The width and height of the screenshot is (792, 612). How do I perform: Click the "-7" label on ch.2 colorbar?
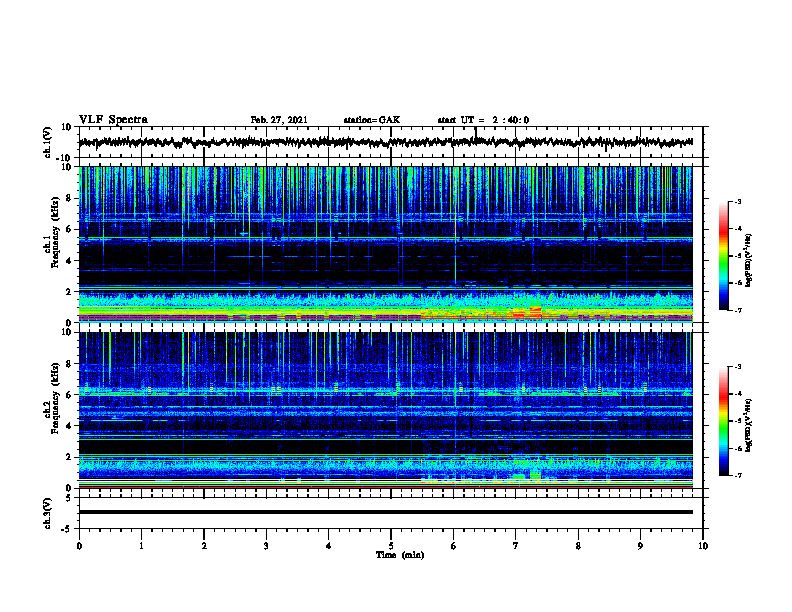tap(737, 475)
